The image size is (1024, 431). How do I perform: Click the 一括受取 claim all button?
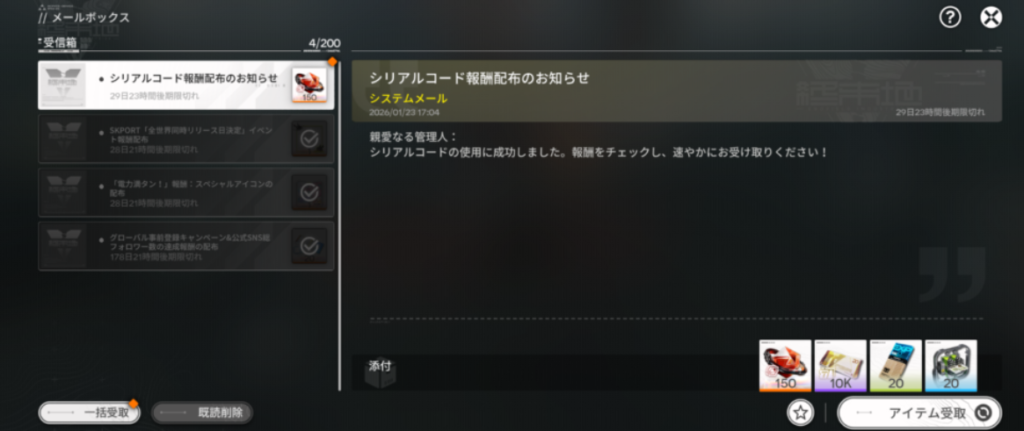[89, 413]
